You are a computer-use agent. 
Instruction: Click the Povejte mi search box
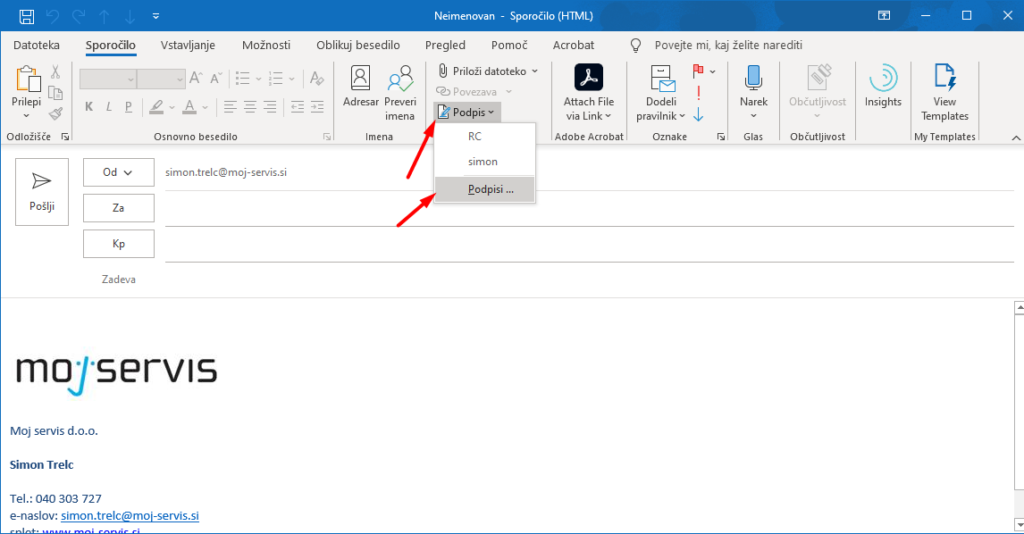coord(728,45)
